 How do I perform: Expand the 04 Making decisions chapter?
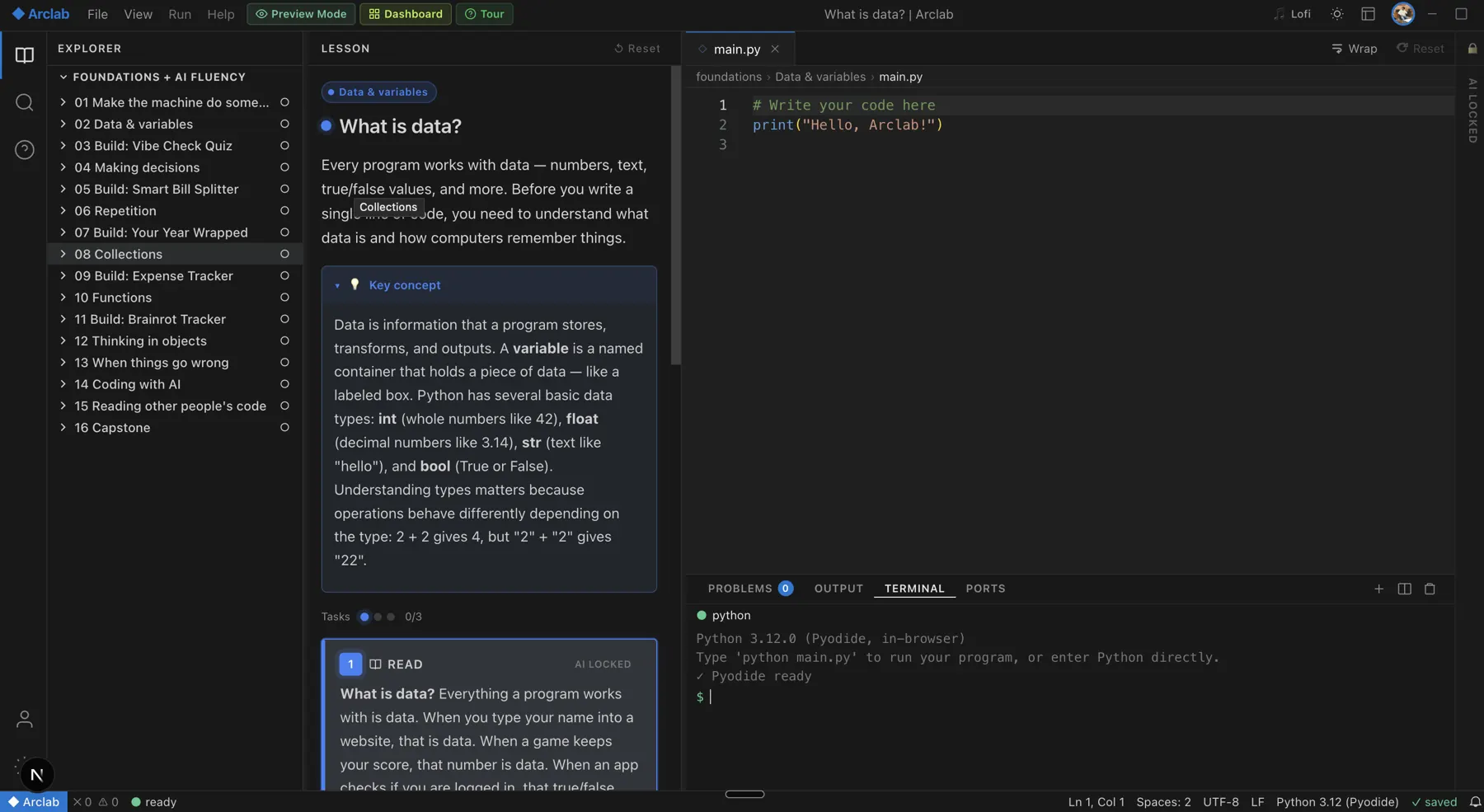pos(63,167)
